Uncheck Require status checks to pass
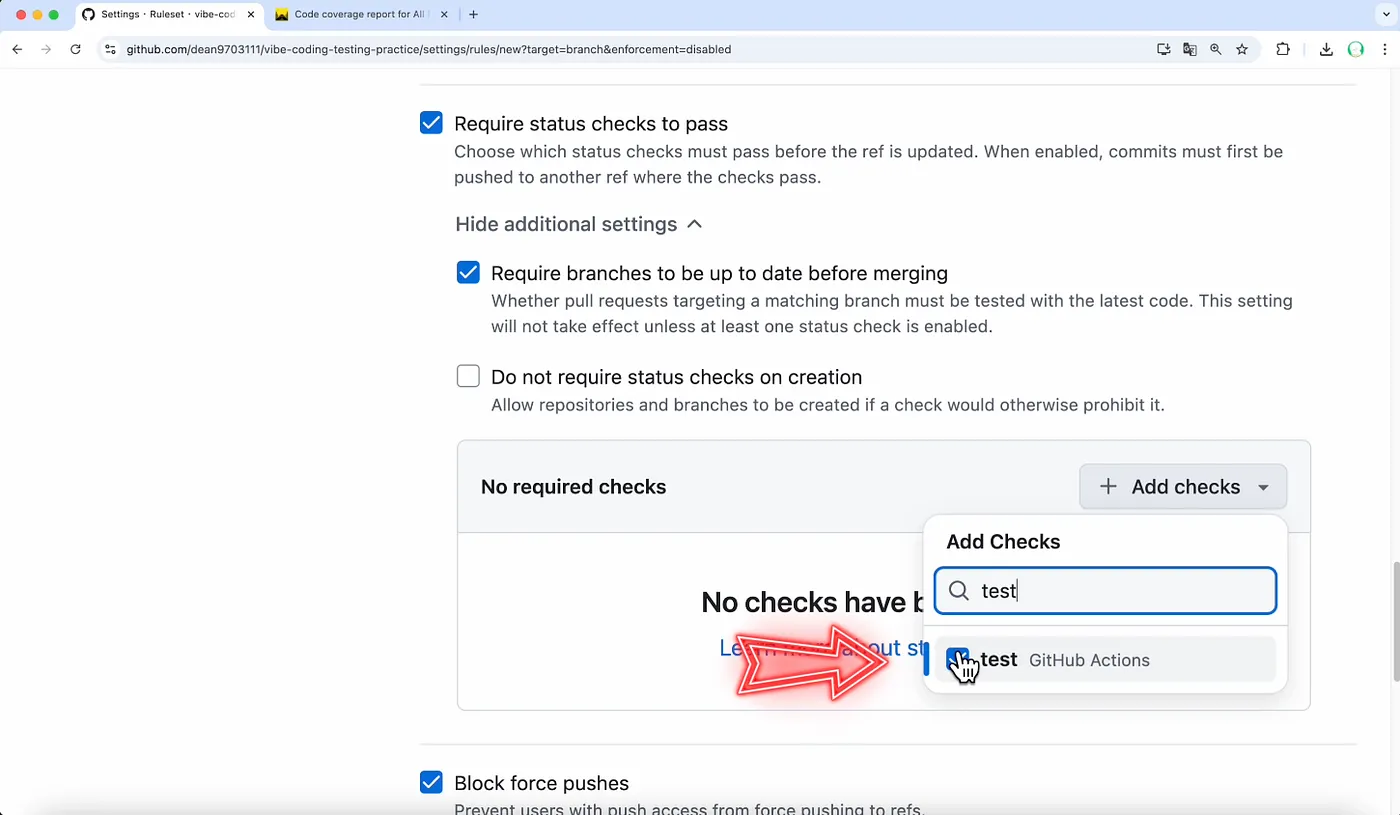The image size is (1400, 815). (x=431, y=123)
